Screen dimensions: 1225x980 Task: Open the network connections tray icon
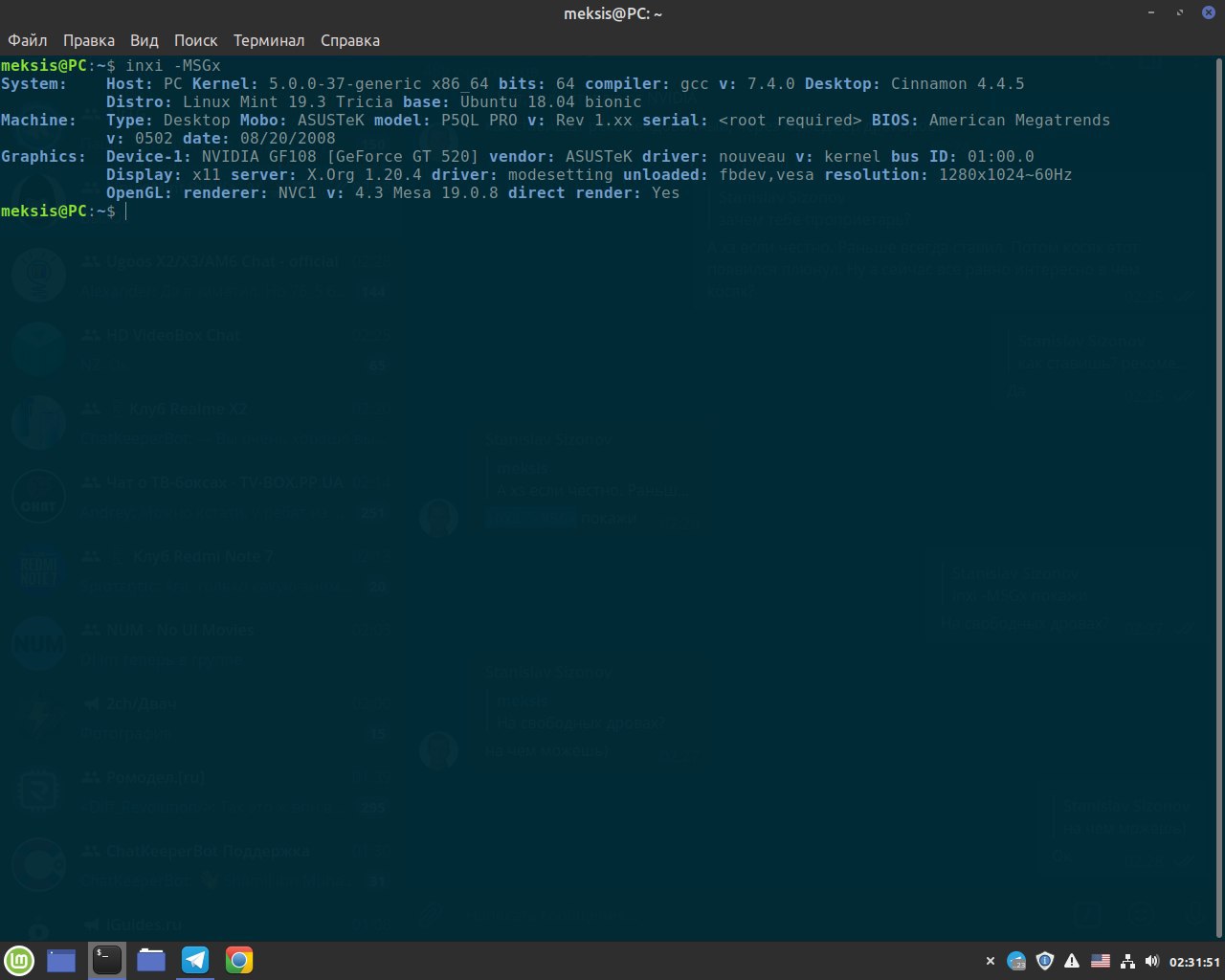point(1127,961)
